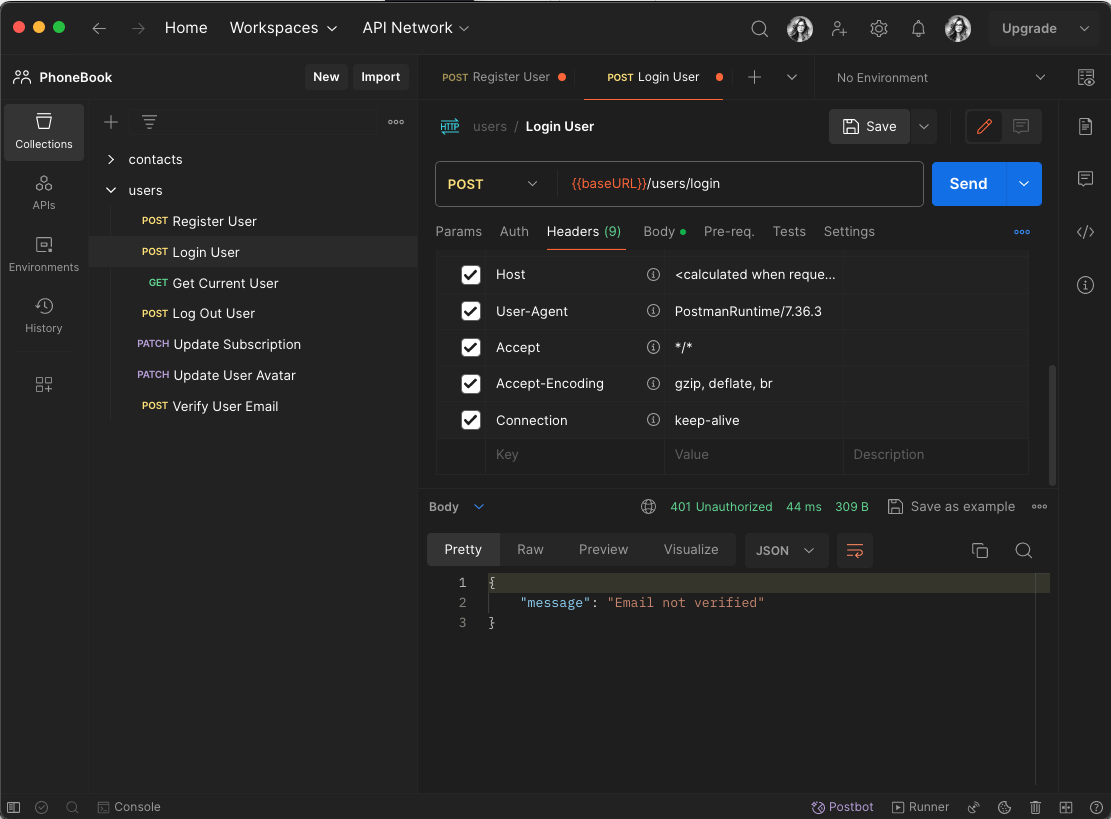This screenshot has height=819, width=1111.
Task: Collapse the users collection folder
Action: [x=111, y=190]
